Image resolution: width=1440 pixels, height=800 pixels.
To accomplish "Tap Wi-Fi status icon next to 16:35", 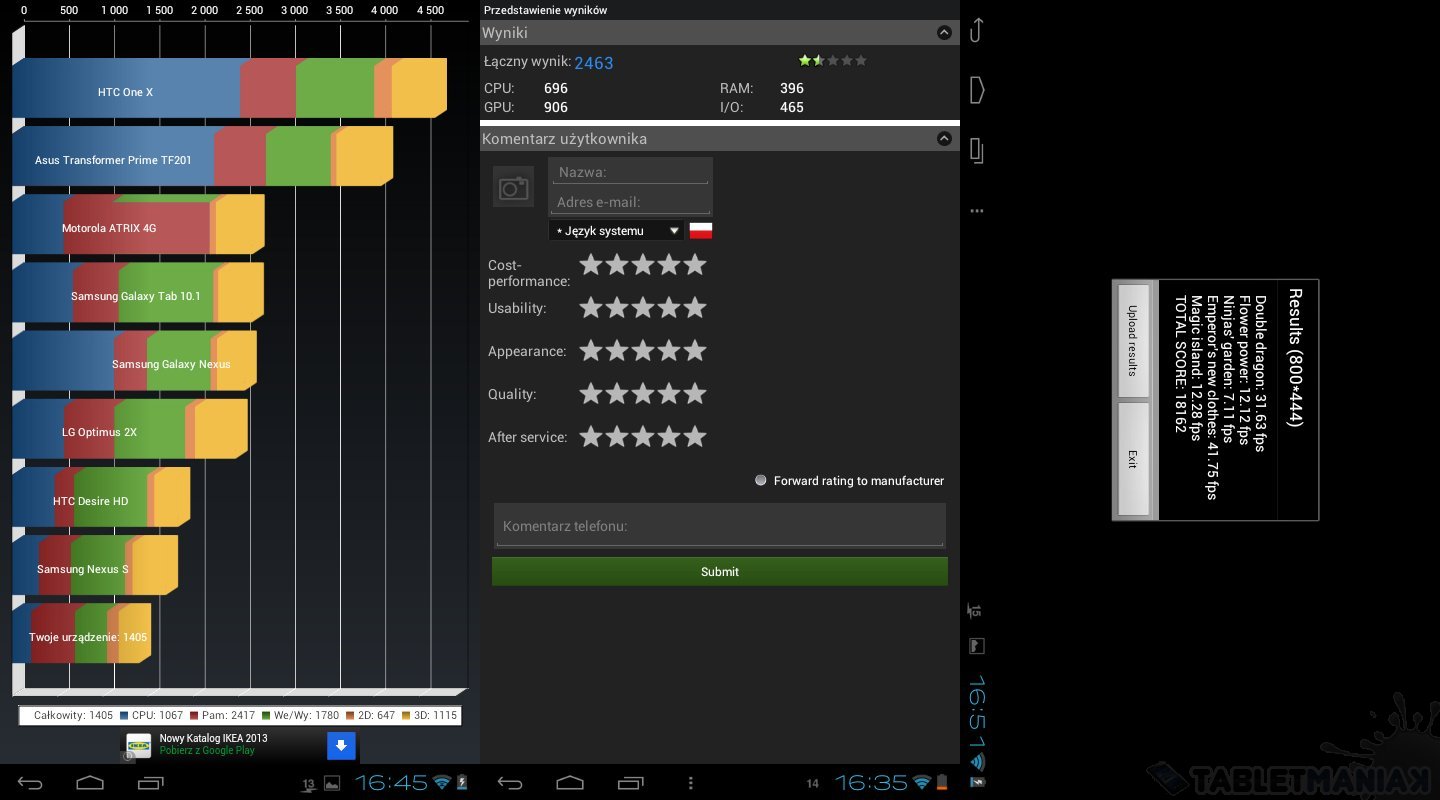I will point(921,782).
